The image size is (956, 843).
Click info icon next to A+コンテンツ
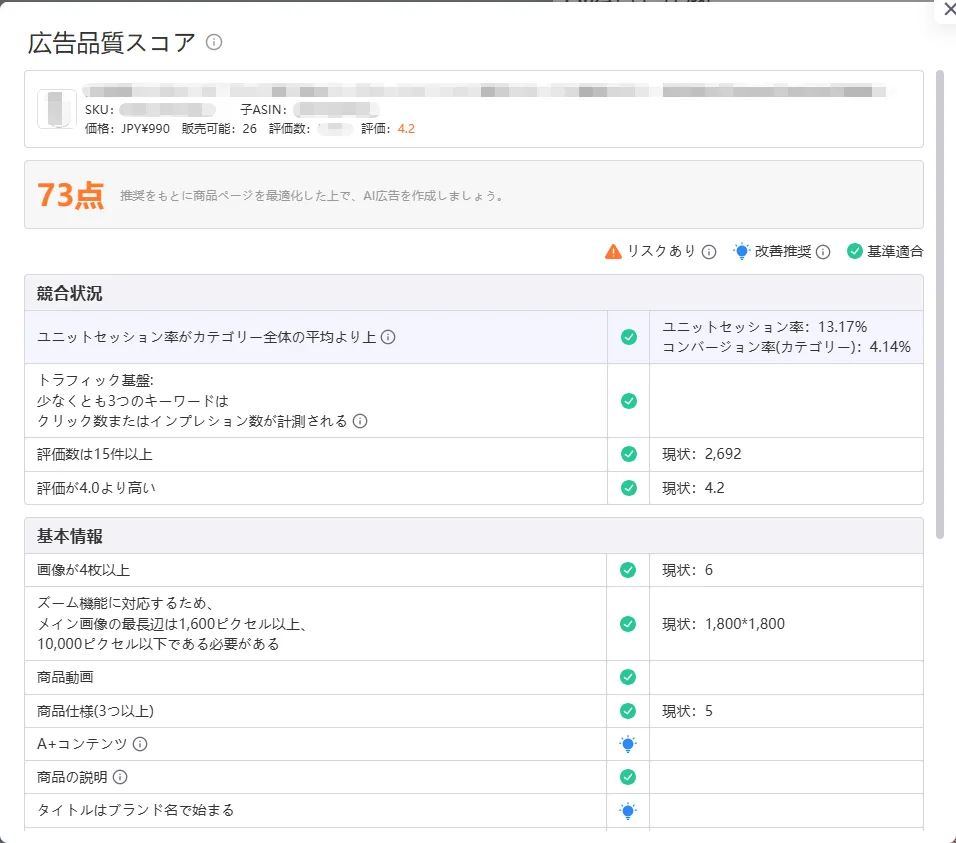pos(140,744)
